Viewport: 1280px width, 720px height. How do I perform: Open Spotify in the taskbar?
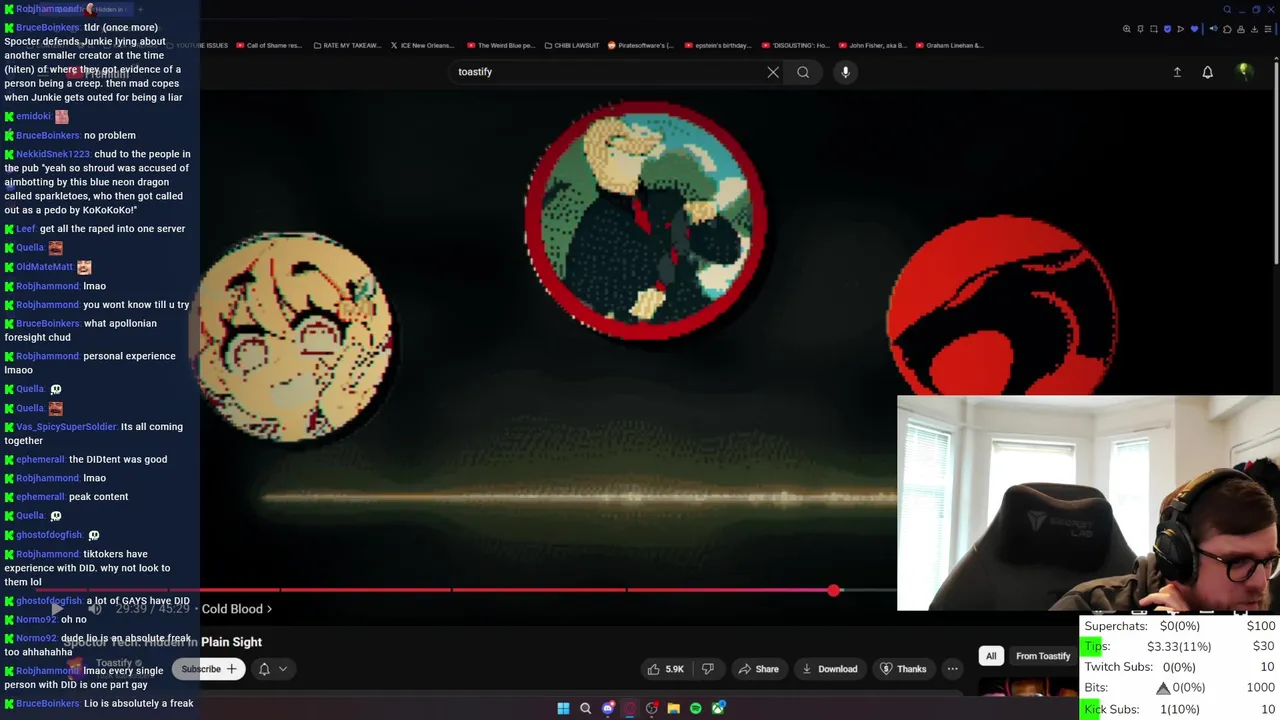coord(696,709)
